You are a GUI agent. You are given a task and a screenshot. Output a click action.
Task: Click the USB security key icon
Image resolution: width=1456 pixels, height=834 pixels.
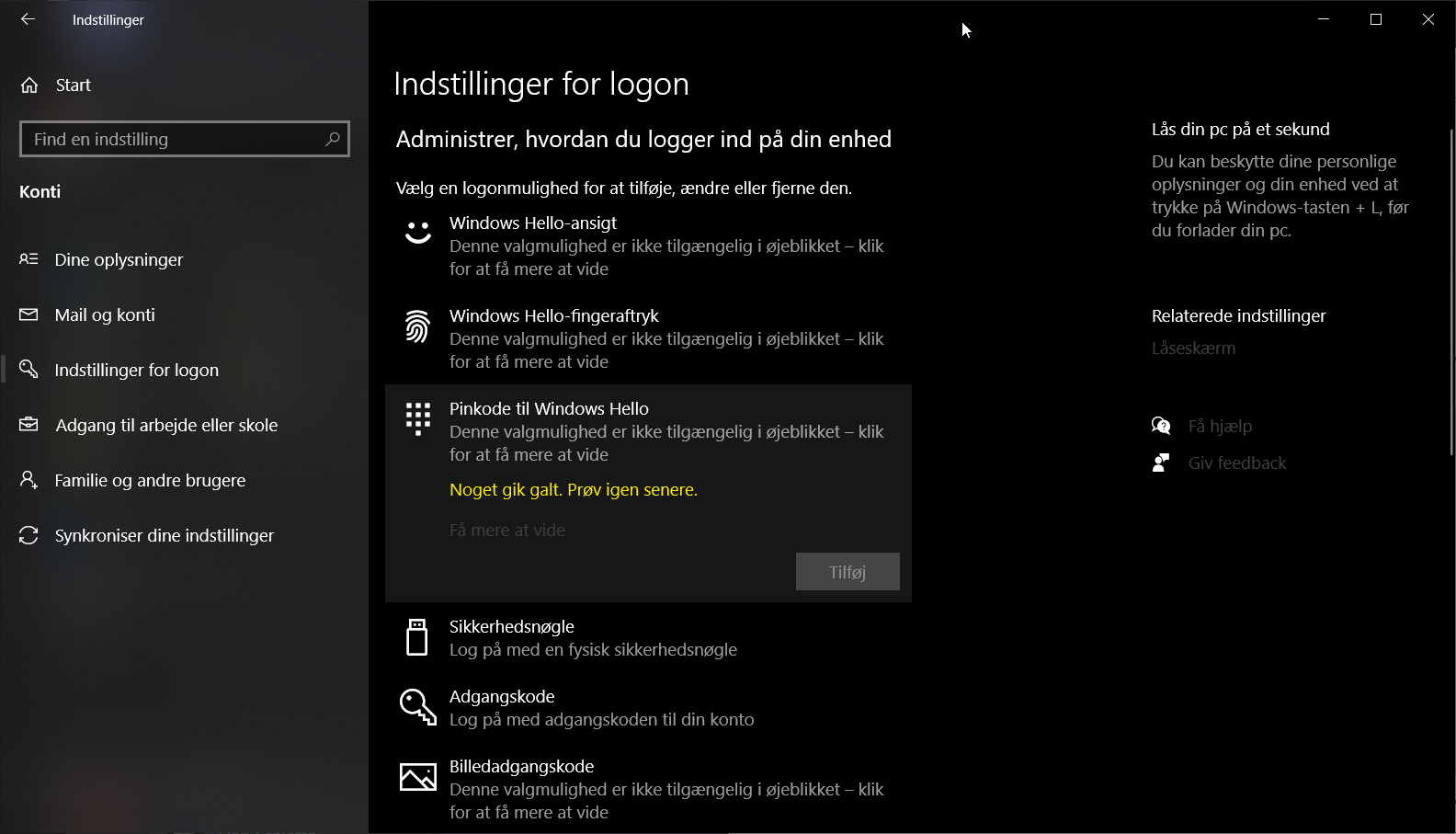[417, 636]
